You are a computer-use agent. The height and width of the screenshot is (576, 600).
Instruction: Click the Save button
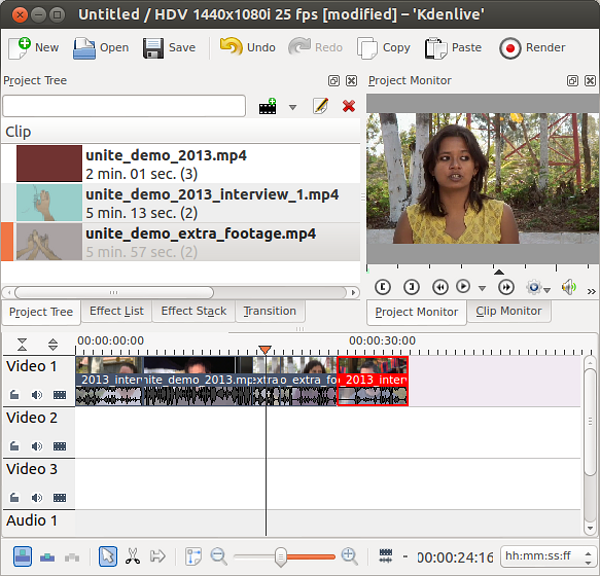click(x=169, y=47)
